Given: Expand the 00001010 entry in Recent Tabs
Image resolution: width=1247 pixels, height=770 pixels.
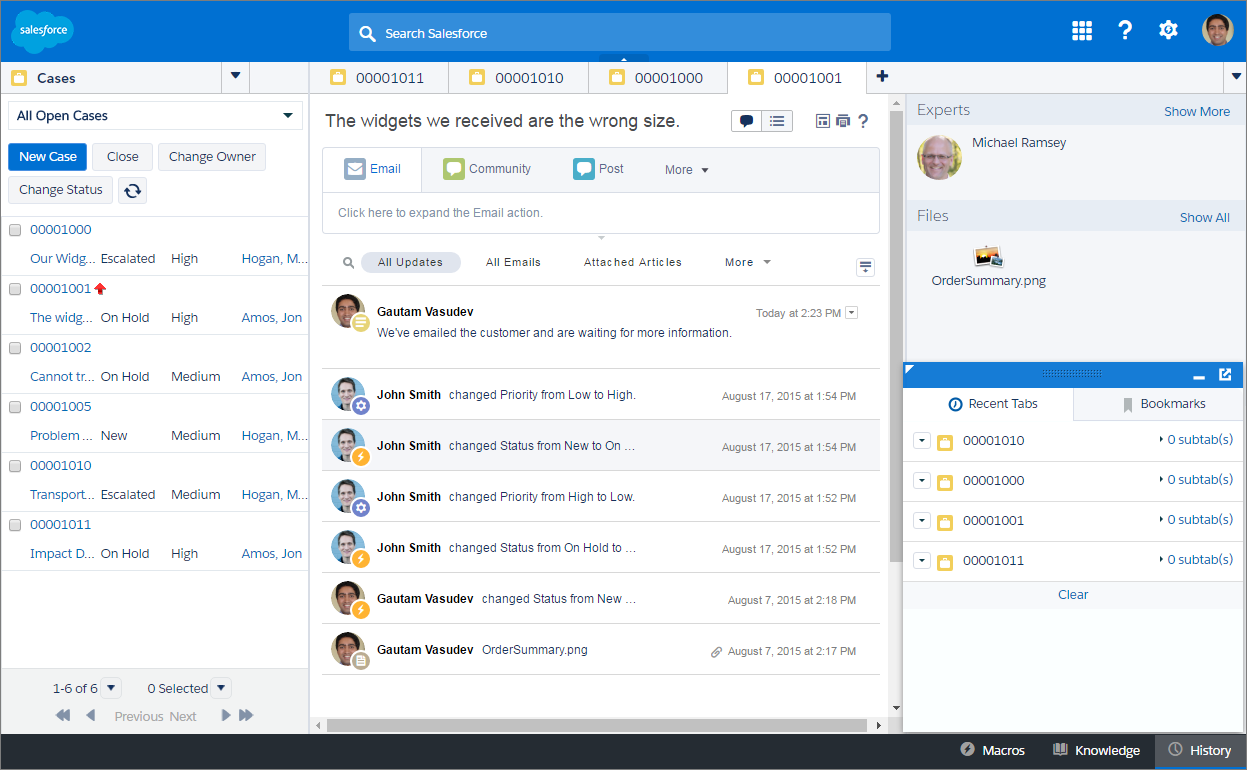Looking at the screenshot, I should click(x=921, y=440).
